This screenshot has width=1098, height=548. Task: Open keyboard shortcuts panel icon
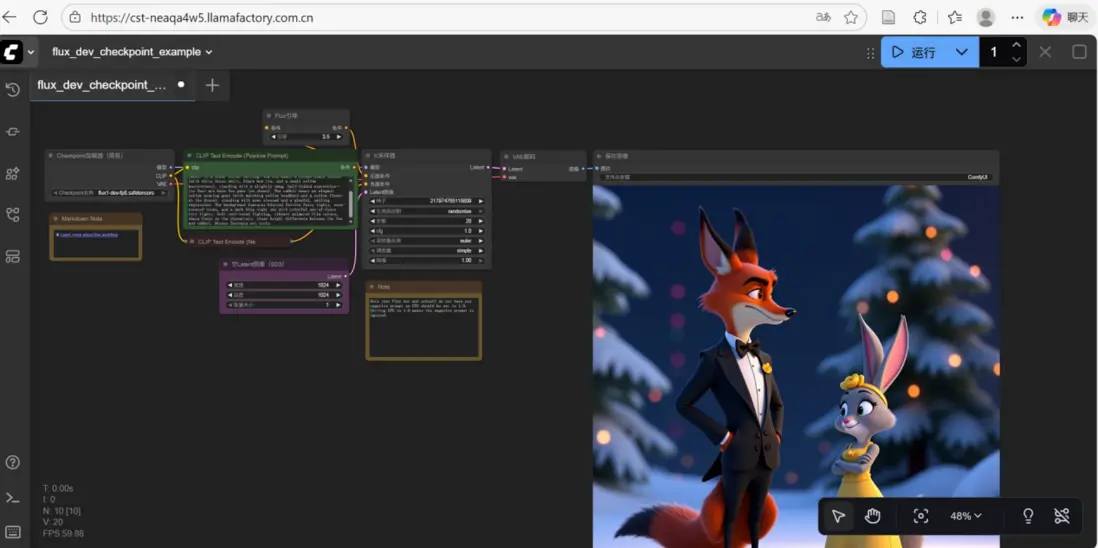(x=13, y=532)
